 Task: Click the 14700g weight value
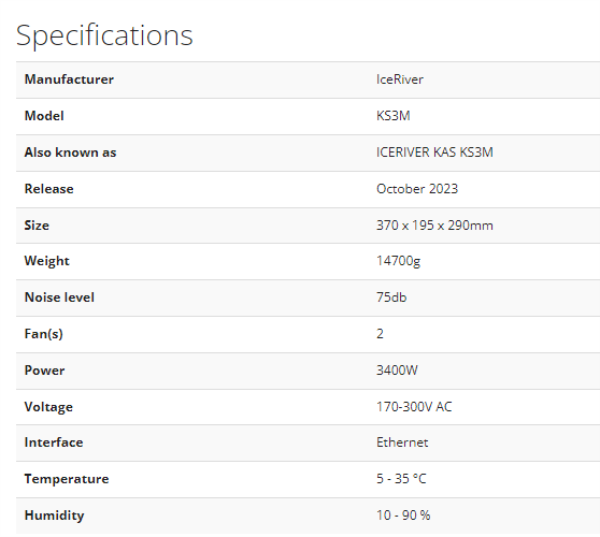pos(398,261)
